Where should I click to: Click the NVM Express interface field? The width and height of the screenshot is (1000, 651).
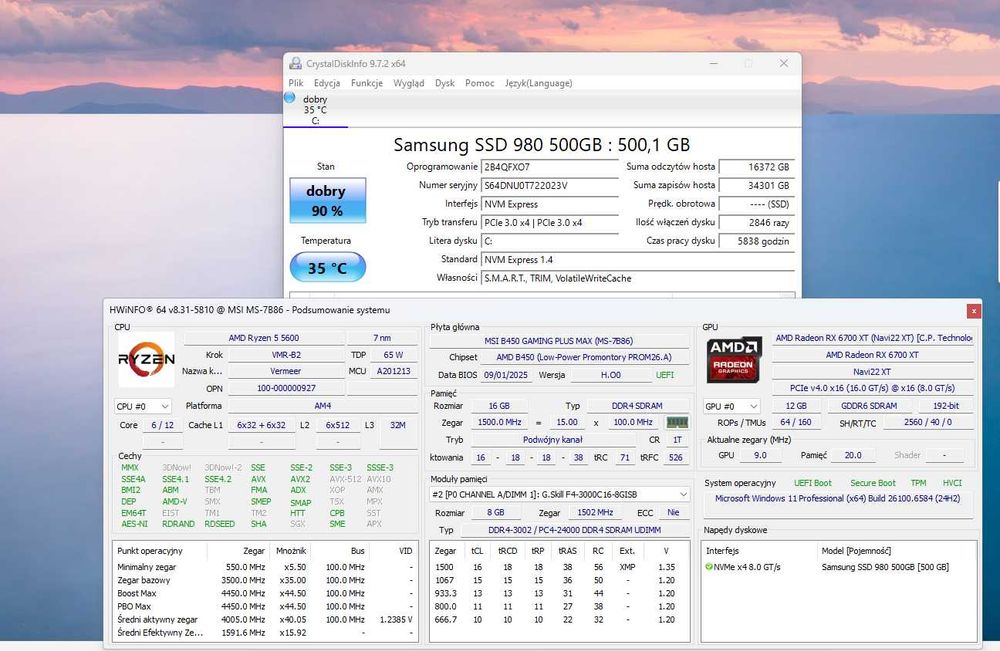click(x=550, y=204)
